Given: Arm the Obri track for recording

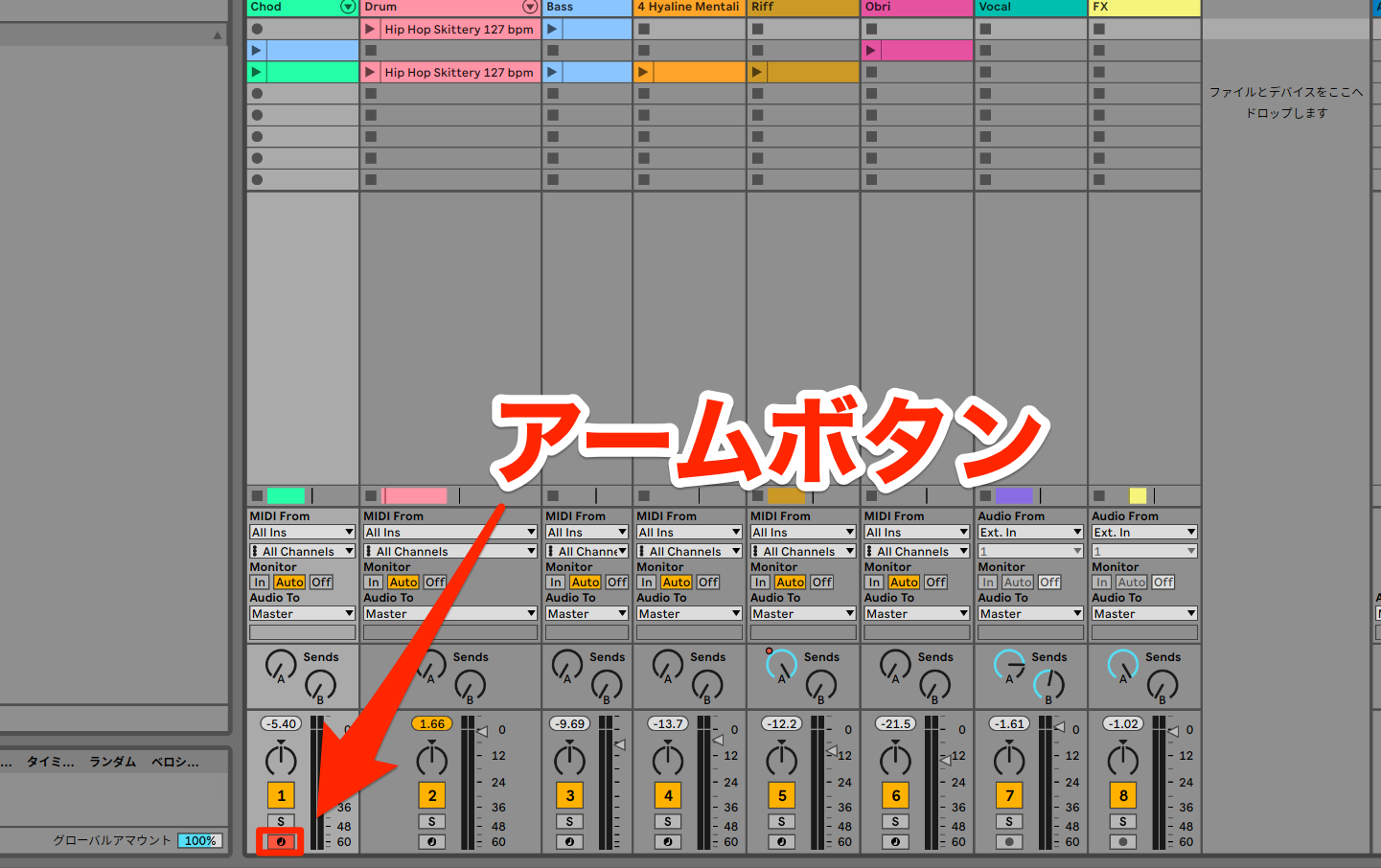Looking at the screenshot, I should click(895, 842).
